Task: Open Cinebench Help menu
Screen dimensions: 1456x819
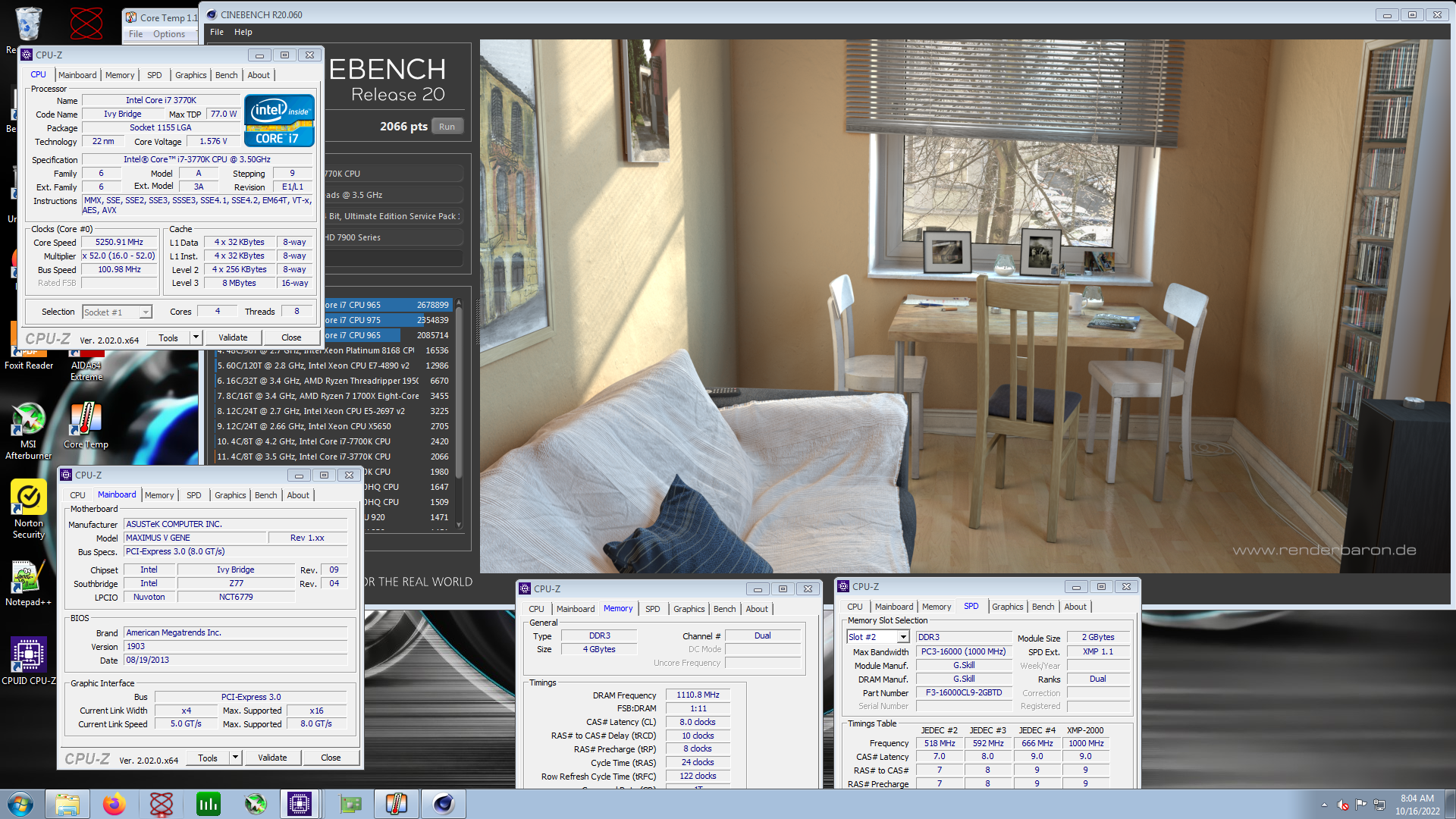Action: tap(243, 32)
